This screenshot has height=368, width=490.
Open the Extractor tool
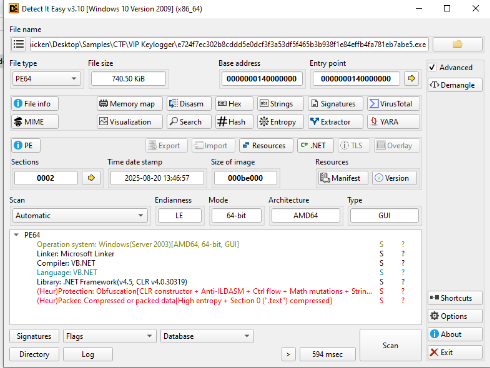(x=336, y=122)
